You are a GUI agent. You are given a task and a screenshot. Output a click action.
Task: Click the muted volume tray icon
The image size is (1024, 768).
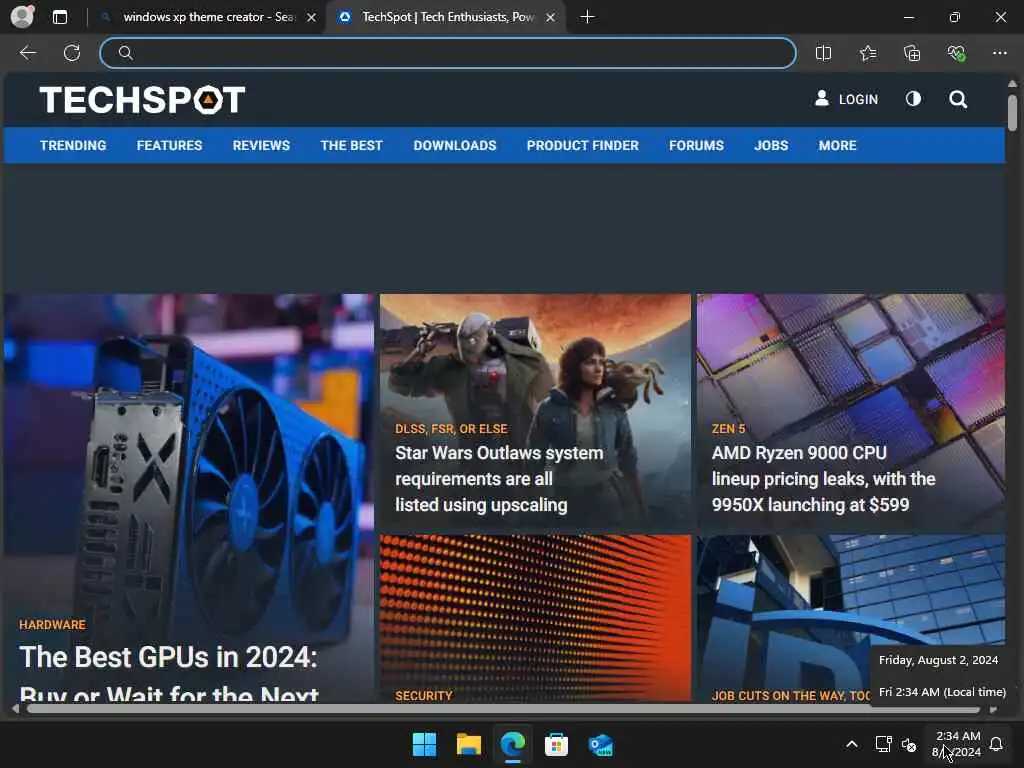(908, 744)
